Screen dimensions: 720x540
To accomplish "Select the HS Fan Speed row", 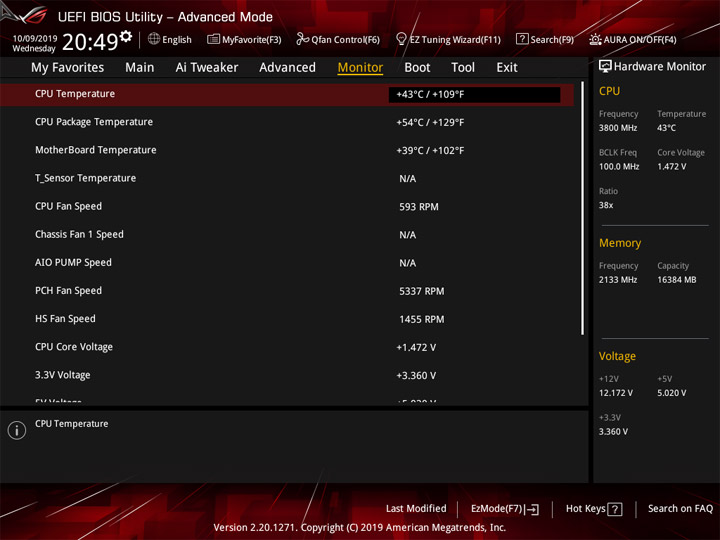I will [287, 319].
